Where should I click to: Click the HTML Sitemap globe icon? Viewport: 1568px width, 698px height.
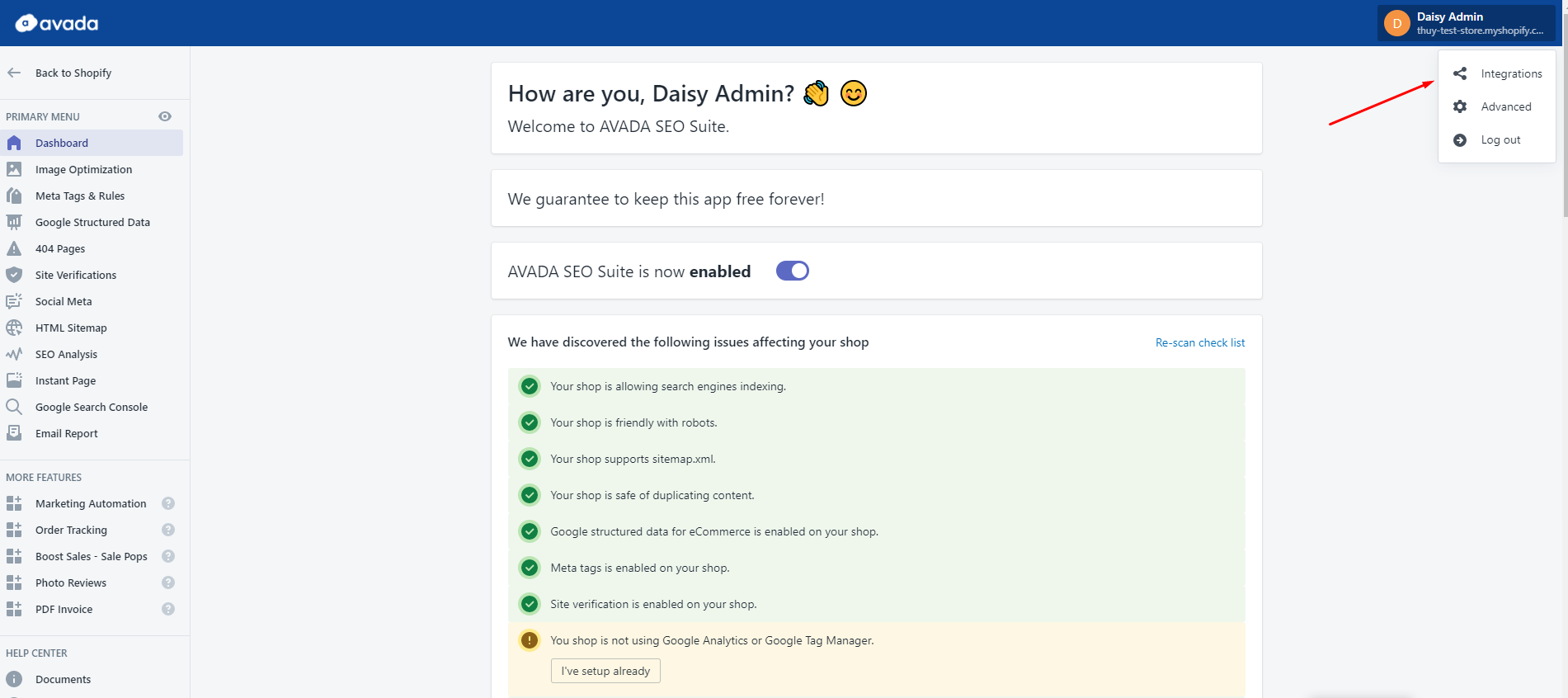(14, 328)
